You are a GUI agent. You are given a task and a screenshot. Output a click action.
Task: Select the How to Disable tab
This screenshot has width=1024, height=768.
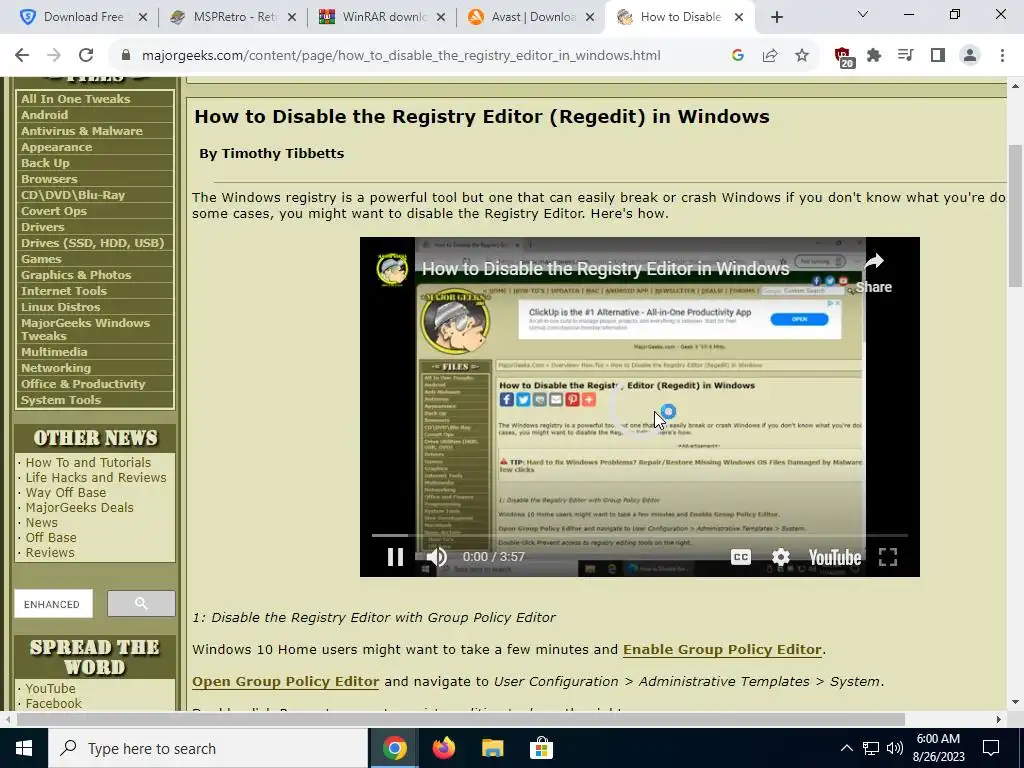679,18
